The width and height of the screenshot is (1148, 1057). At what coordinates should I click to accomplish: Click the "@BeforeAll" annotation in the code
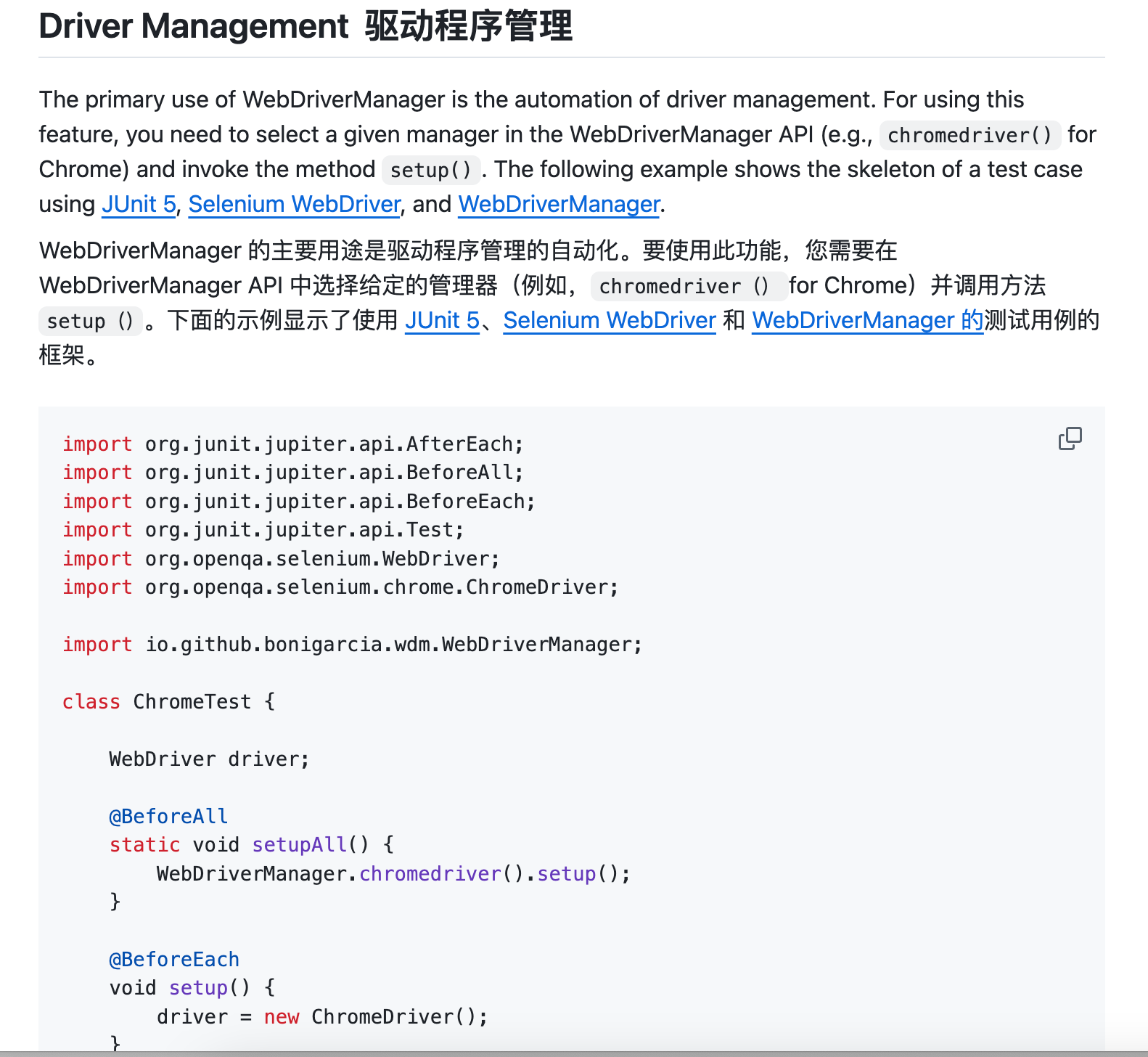click(x=168, y=816)
